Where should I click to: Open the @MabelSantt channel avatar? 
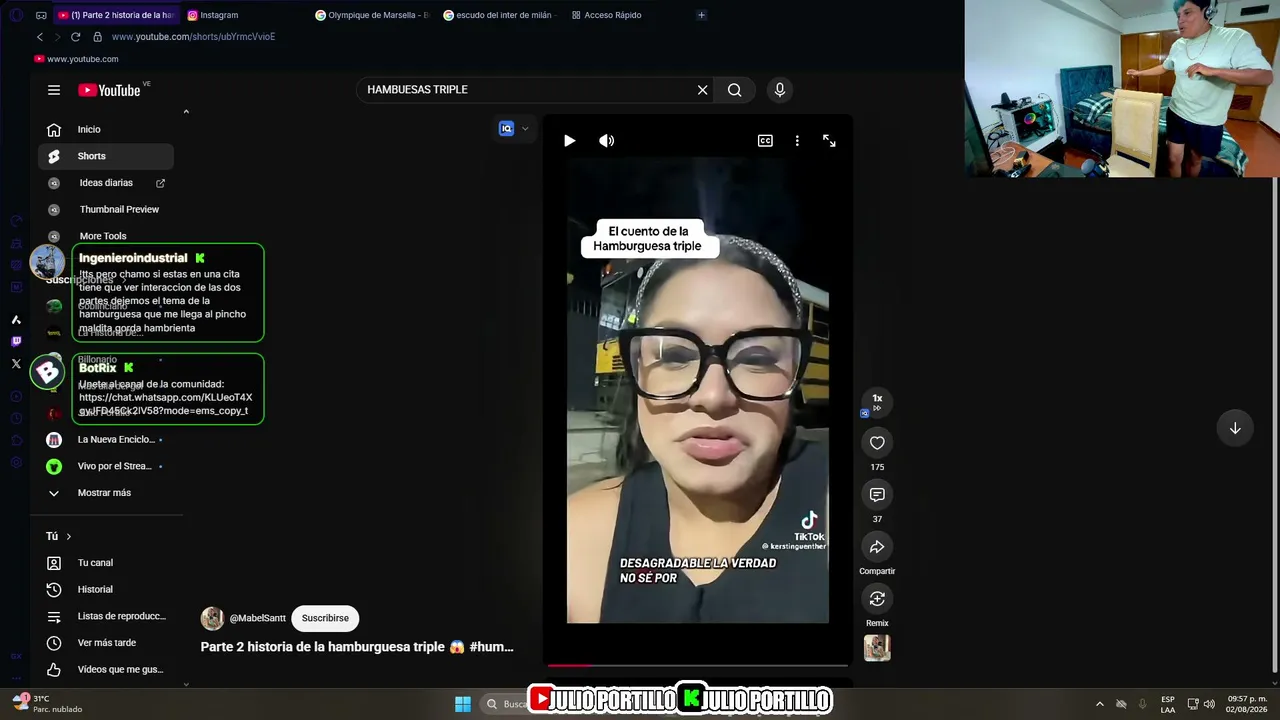212,618
